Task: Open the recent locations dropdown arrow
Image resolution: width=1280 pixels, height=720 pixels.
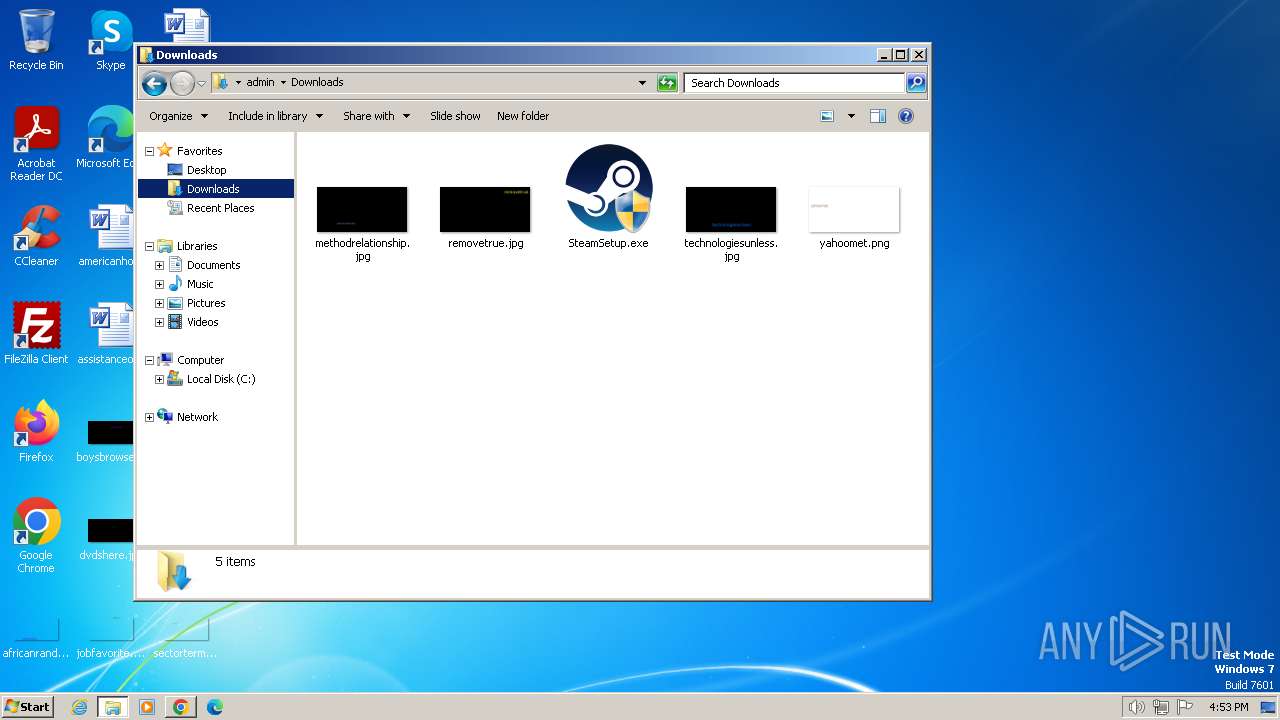Action: pos(201,83)
